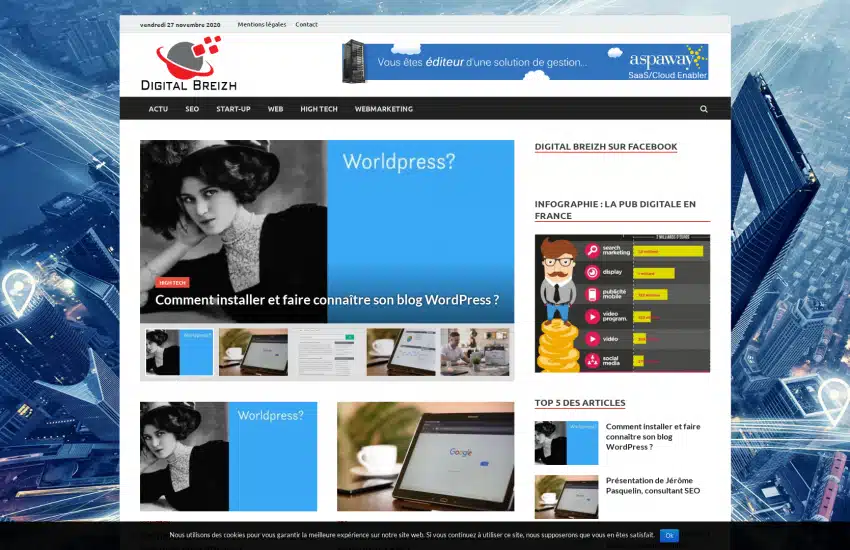Select fourth slider thumbnail showing analytics tablet

click(401, 352)
